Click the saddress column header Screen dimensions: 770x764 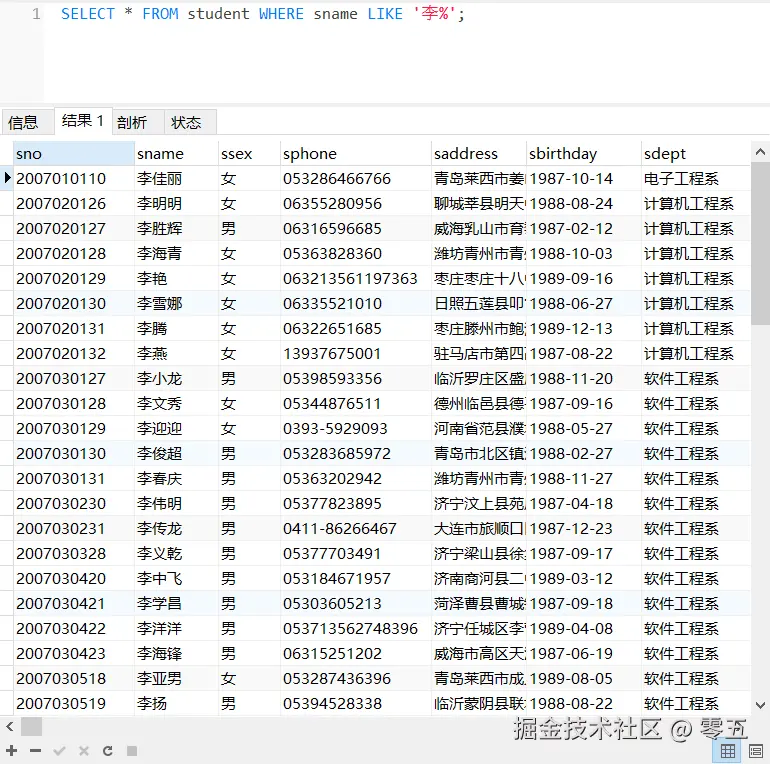click(x=479, y=154)
